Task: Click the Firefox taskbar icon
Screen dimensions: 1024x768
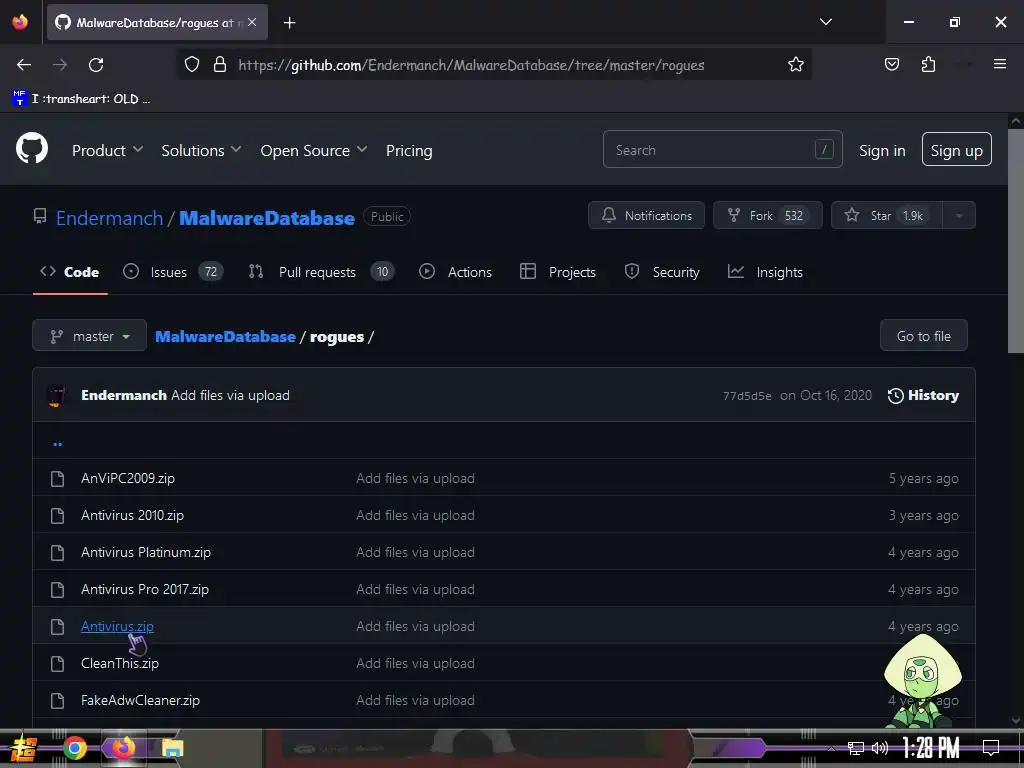Action: tap(123, 748)
